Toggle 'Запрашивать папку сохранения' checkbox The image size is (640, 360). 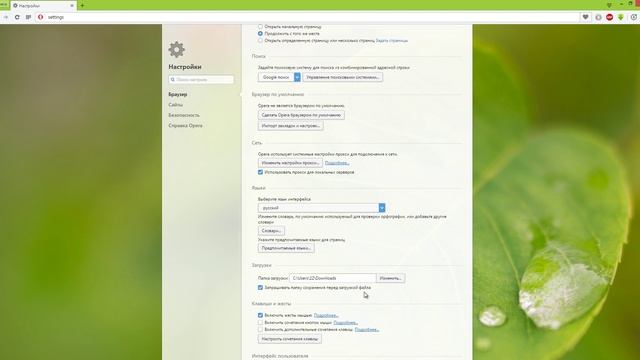click(260, 287)
